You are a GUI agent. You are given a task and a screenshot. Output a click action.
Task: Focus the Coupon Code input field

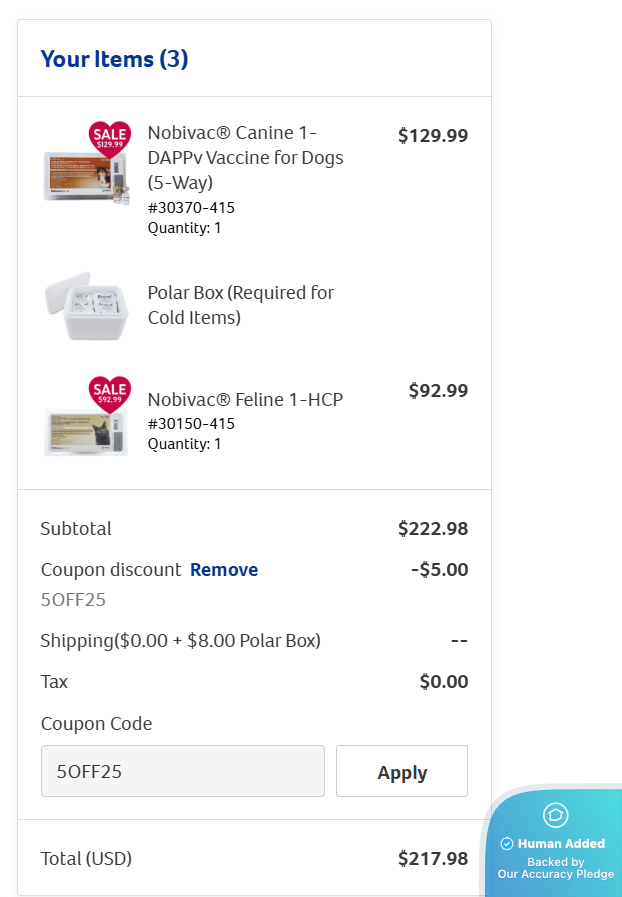(183, 771)
